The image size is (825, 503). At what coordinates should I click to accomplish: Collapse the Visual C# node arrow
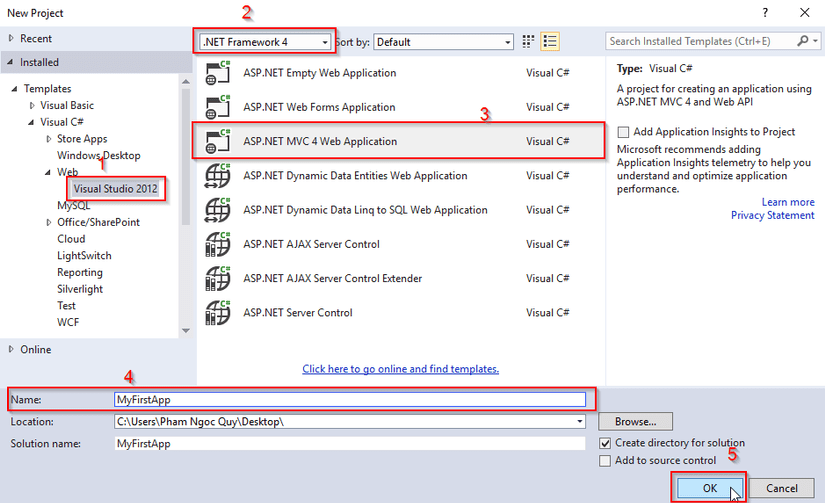[31, 122]
